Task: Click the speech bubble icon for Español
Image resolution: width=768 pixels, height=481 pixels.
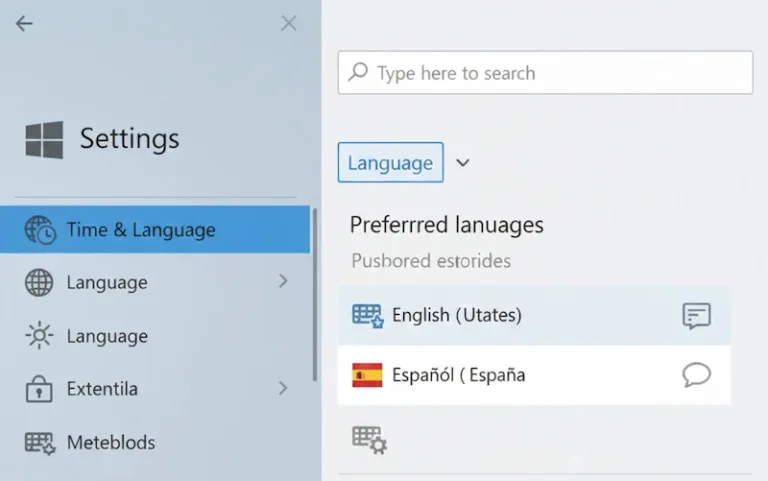Action: tap(696, 375)
